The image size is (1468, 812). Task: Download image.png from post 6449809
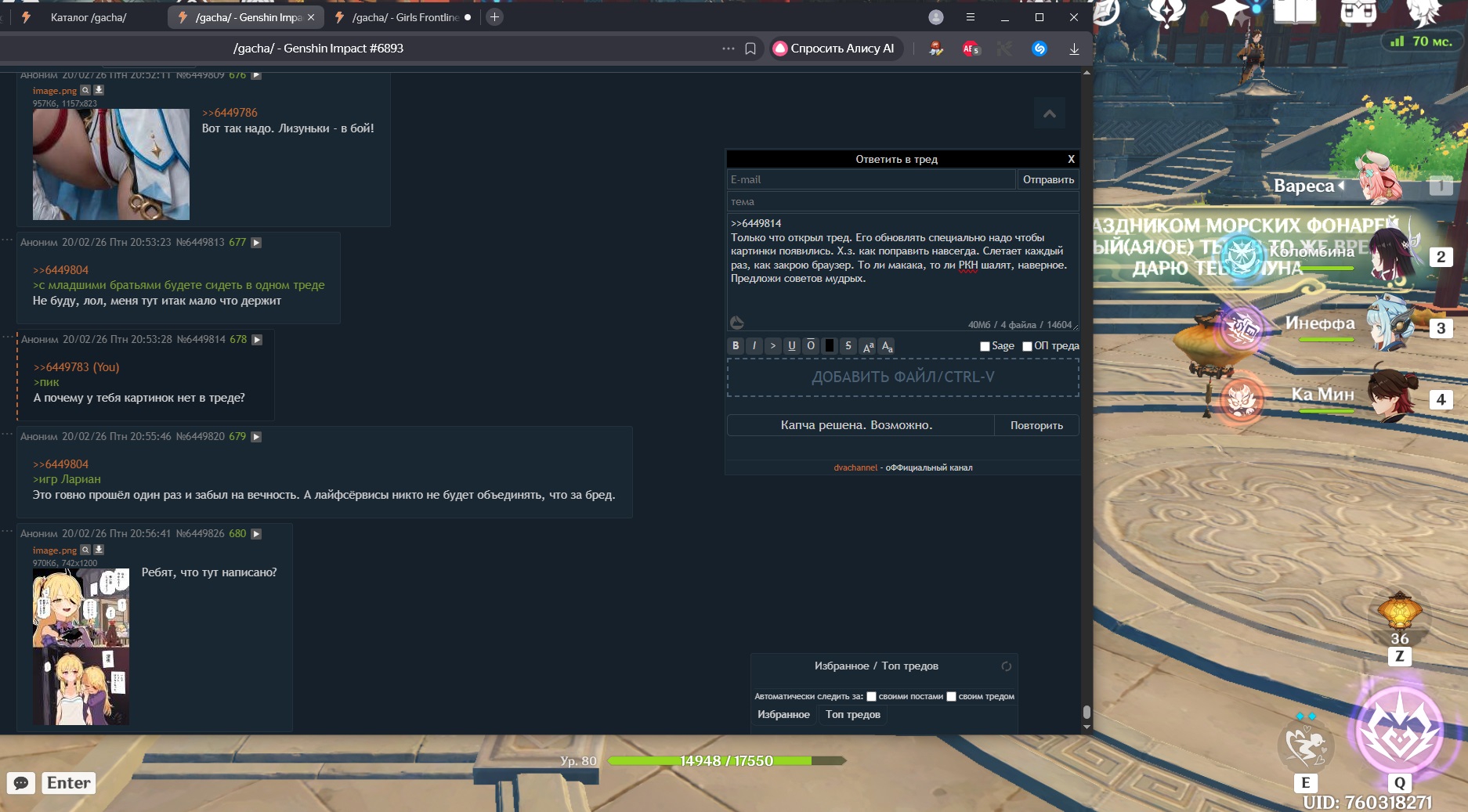(99, 90)
